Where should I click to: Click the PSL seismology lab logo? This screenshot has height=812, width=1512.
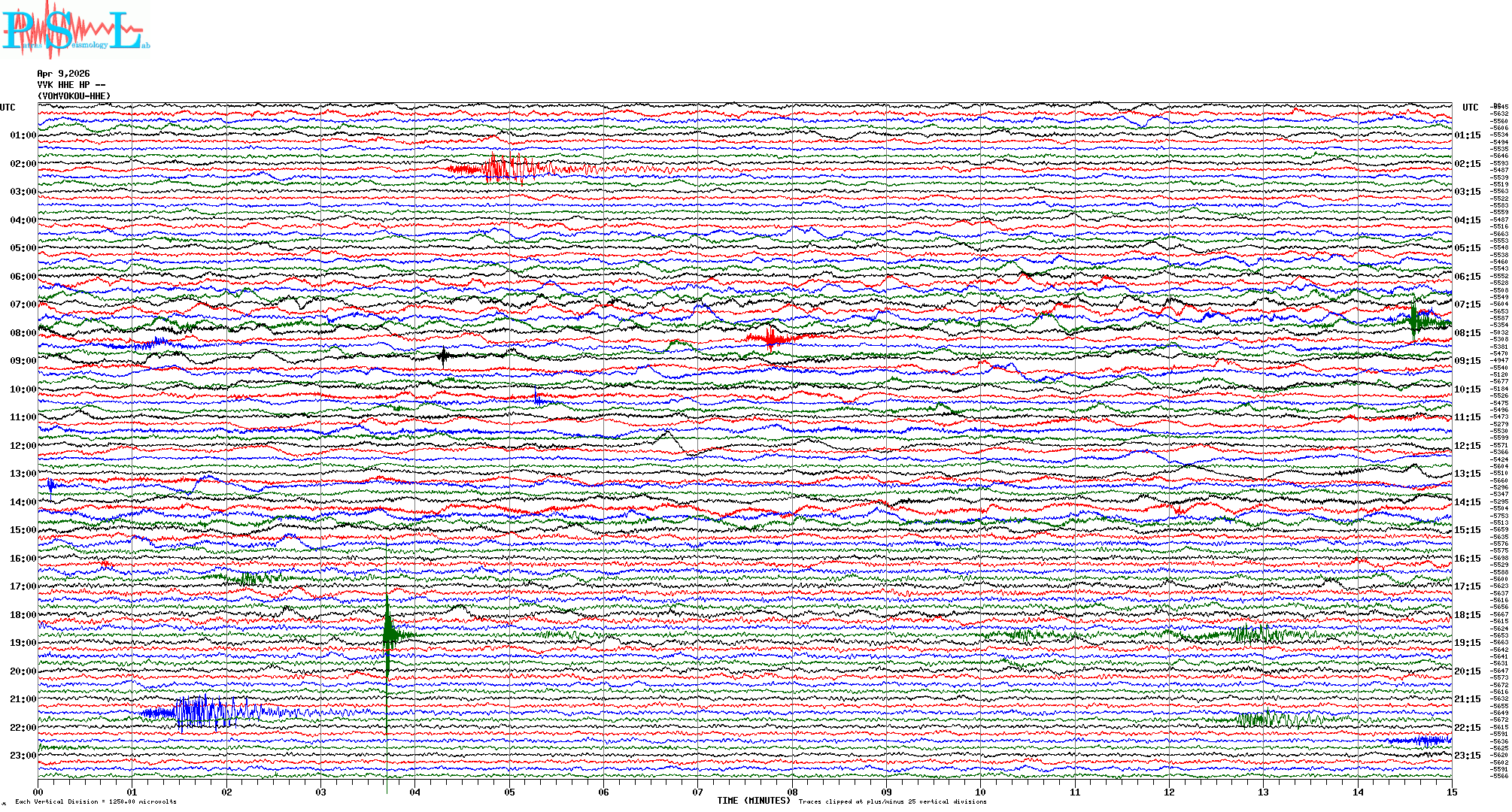(x=75, y=30)
